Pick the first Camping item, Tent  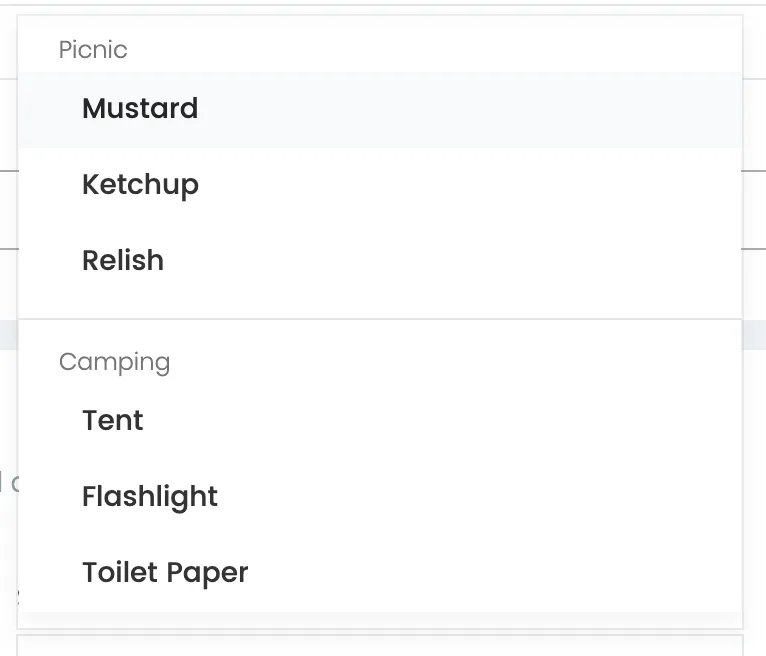pyautogui.click(x=380, y=421)
